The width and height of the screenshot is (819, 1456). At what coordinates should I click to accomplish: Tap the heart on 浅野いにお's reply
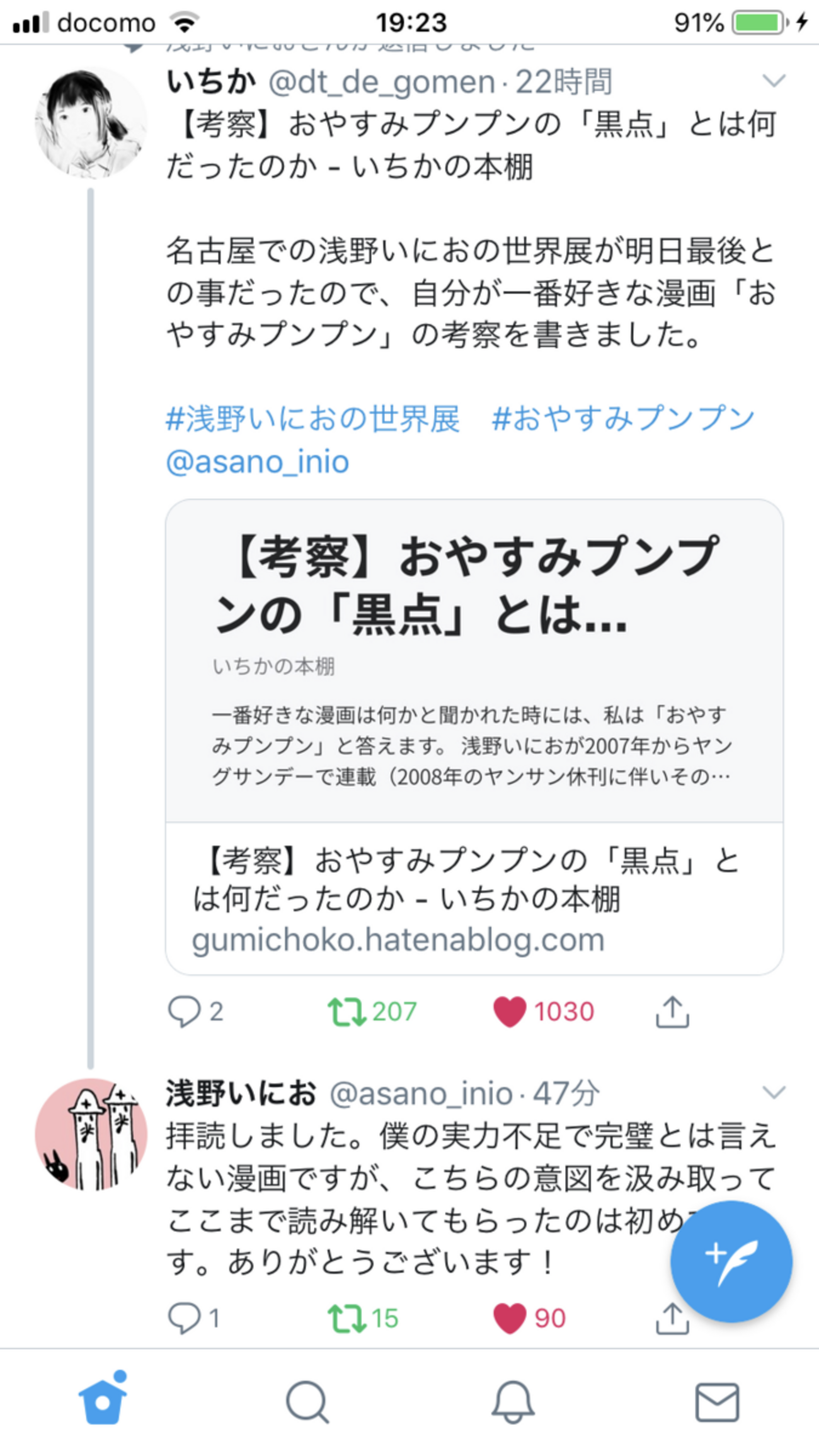point(509,1318)
